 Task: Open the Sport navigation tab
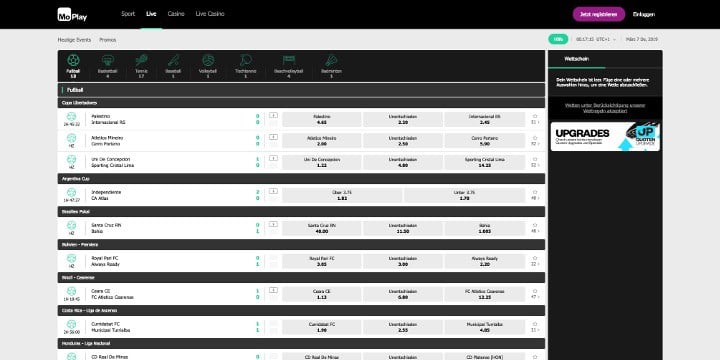[128, 14]
